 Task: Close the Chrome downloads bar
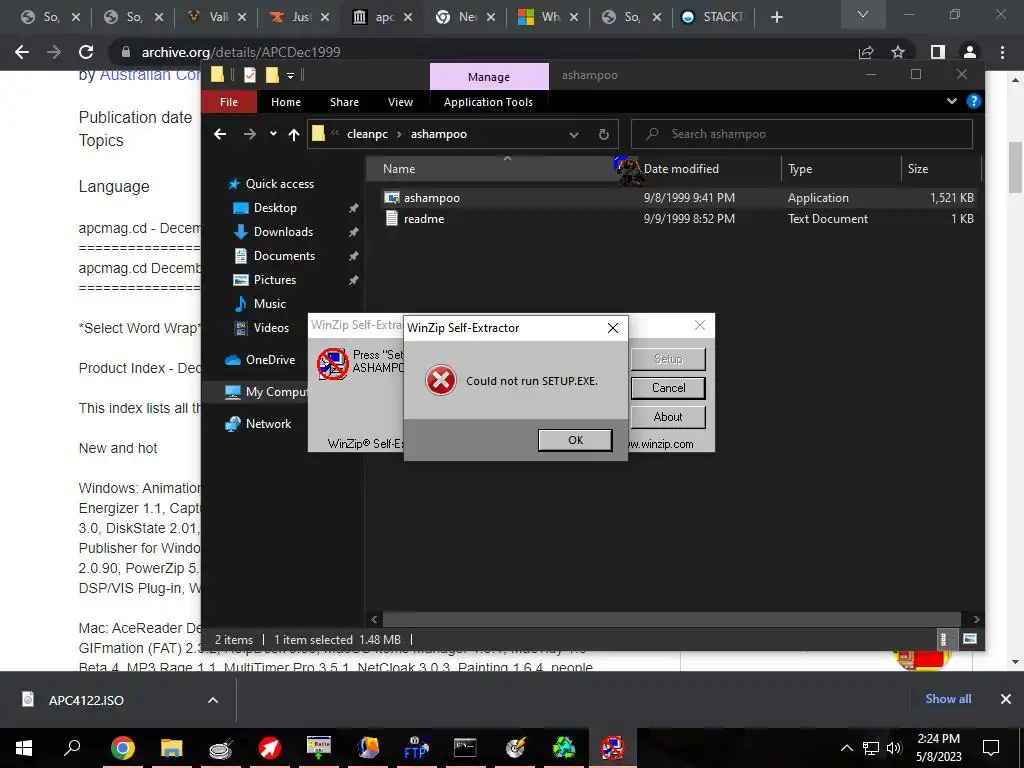click(x=1006, y=699)
